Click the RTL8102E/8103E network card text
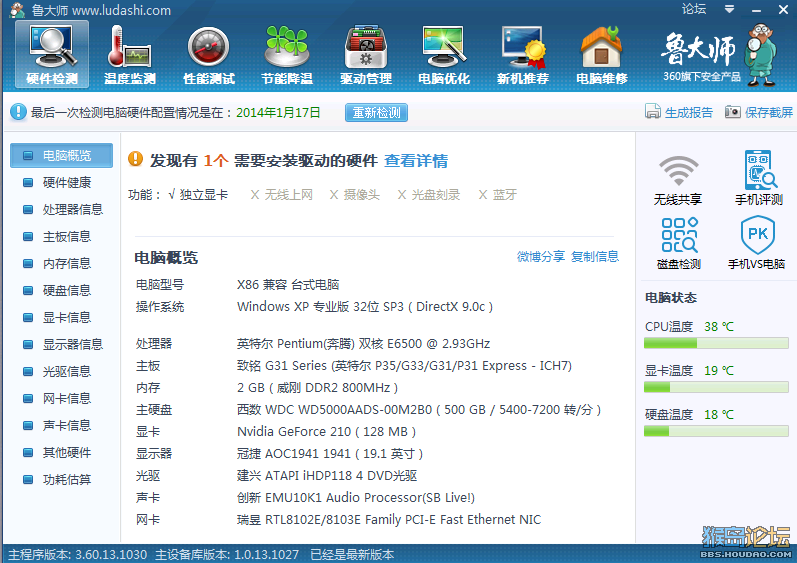 pyautogui.click(x=389, y=520)
